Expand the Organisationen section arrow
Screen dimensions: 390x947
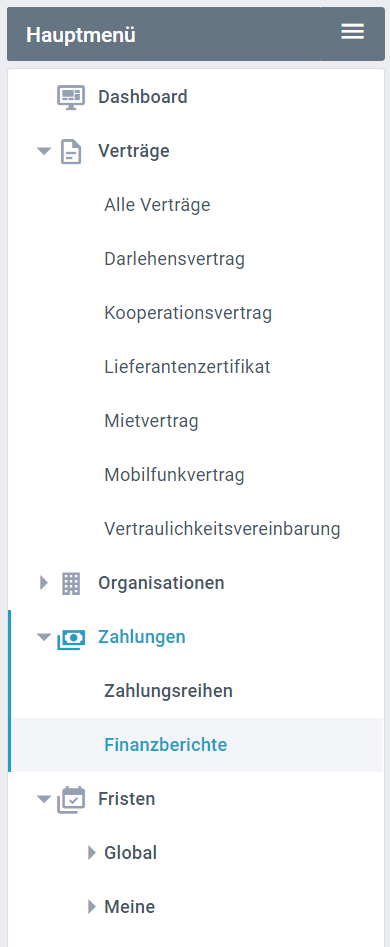point(43,583)
